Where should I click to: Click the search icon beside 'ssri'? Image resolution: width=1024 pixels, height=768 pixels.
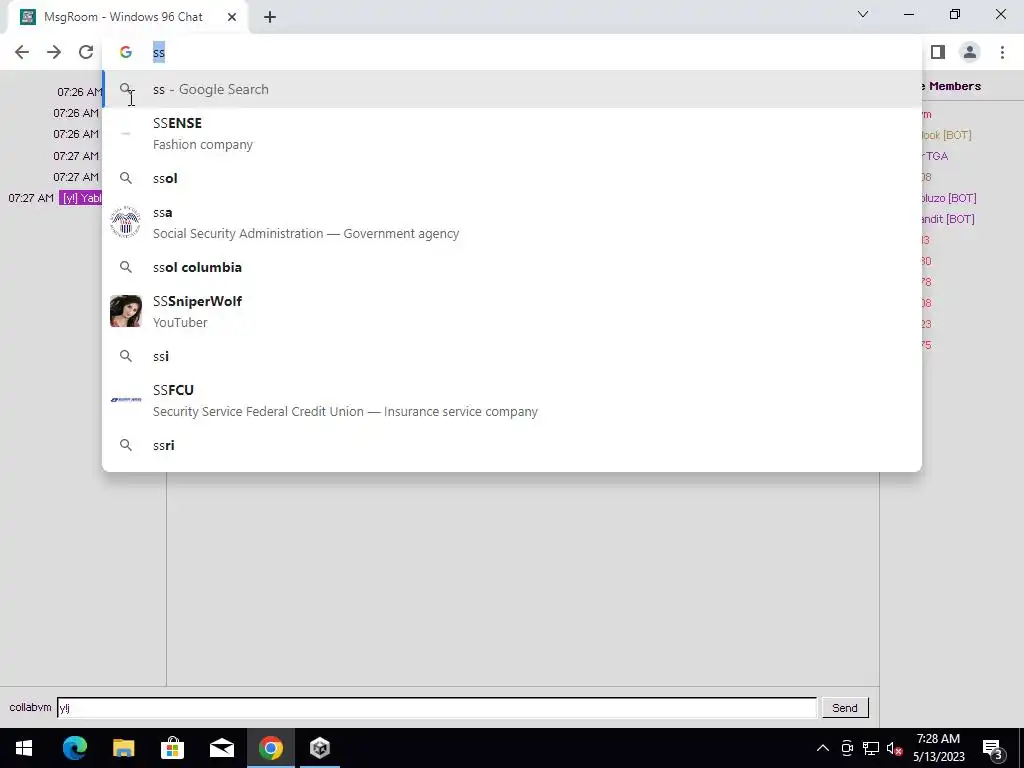coord(125,445)
